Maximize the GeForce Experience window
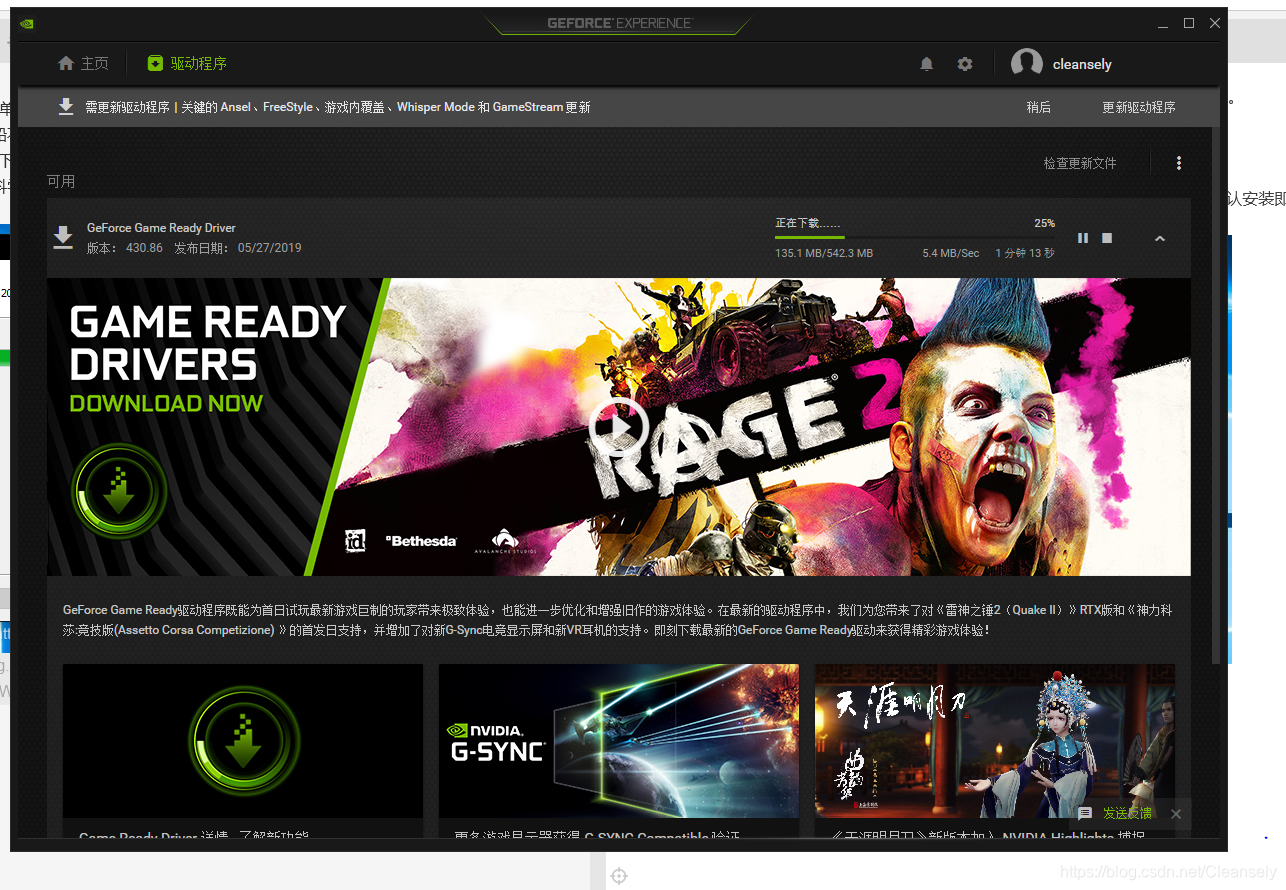This screenshot has width=1286, height=890. [1189, 23]
